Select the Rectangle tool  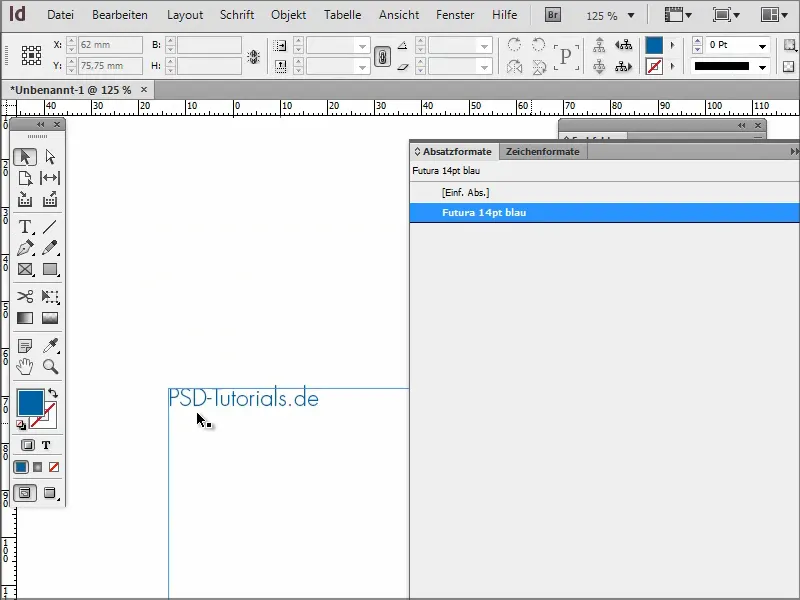point(50,269)
